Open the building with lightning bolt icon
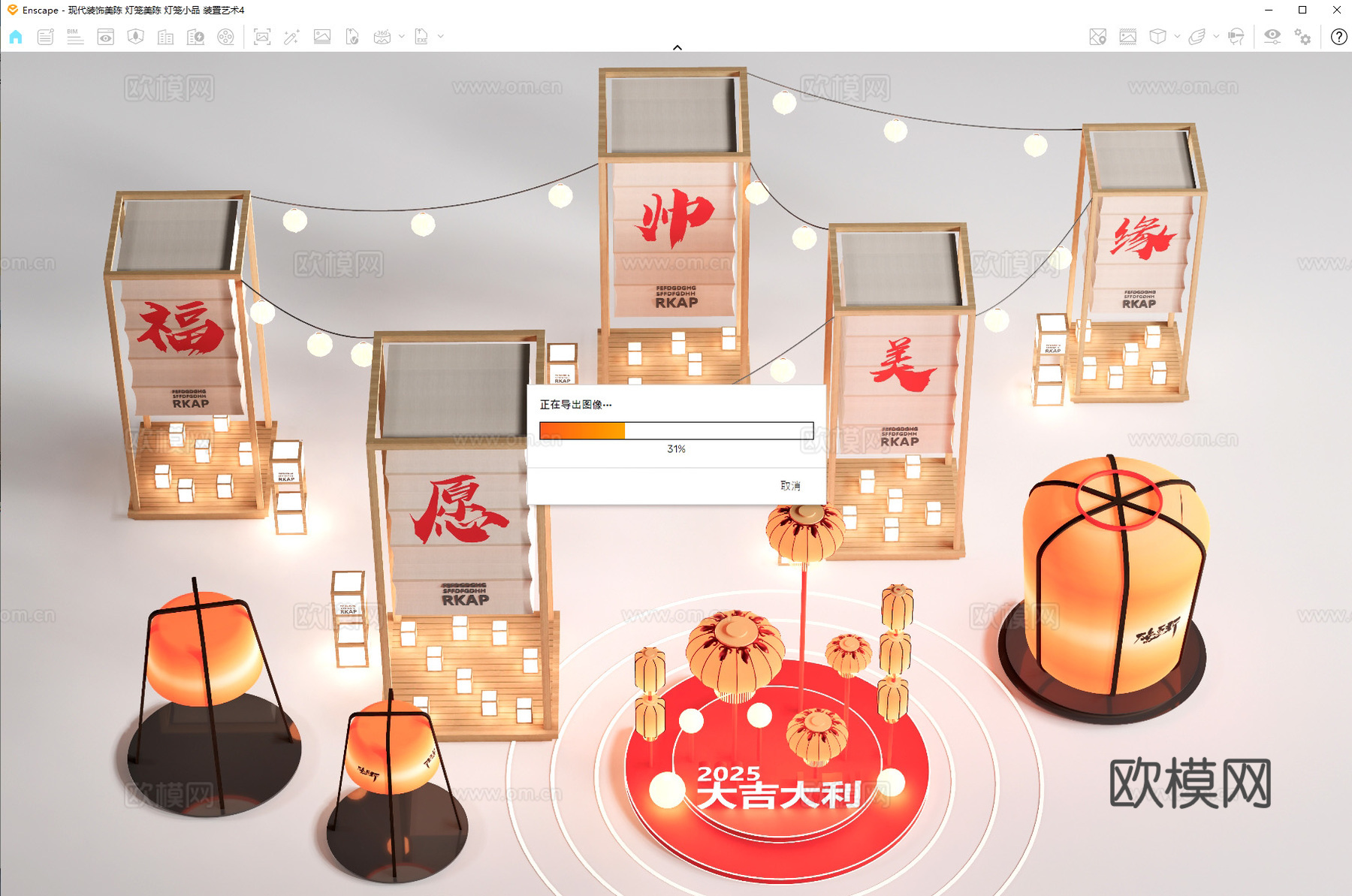Screen dimensions: 1352x896 point(195,36)
